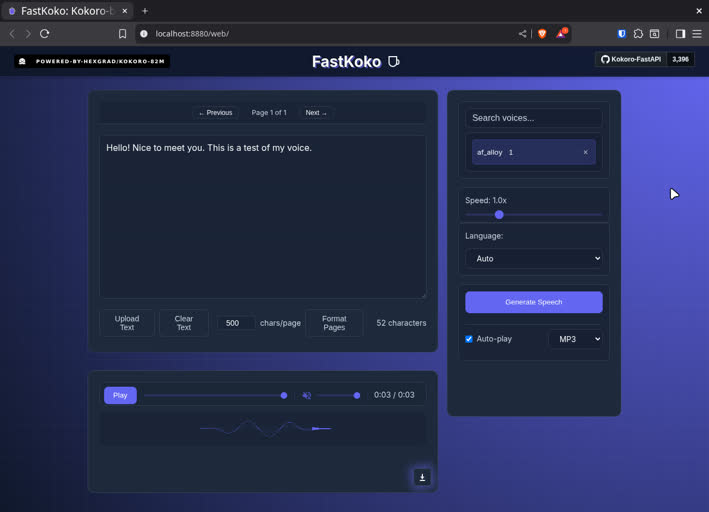
Task: Click the Clear Text button
Action: (184, 323)
